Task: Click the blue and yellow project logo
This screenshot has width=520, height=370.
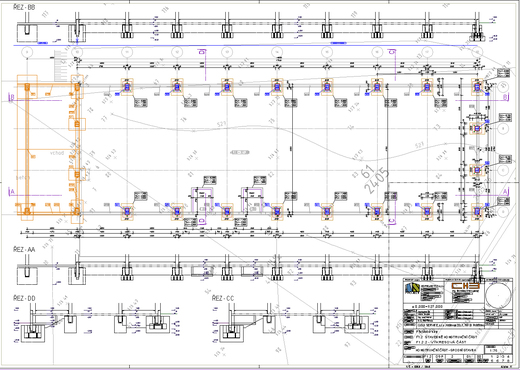Action: pos(412,288)
